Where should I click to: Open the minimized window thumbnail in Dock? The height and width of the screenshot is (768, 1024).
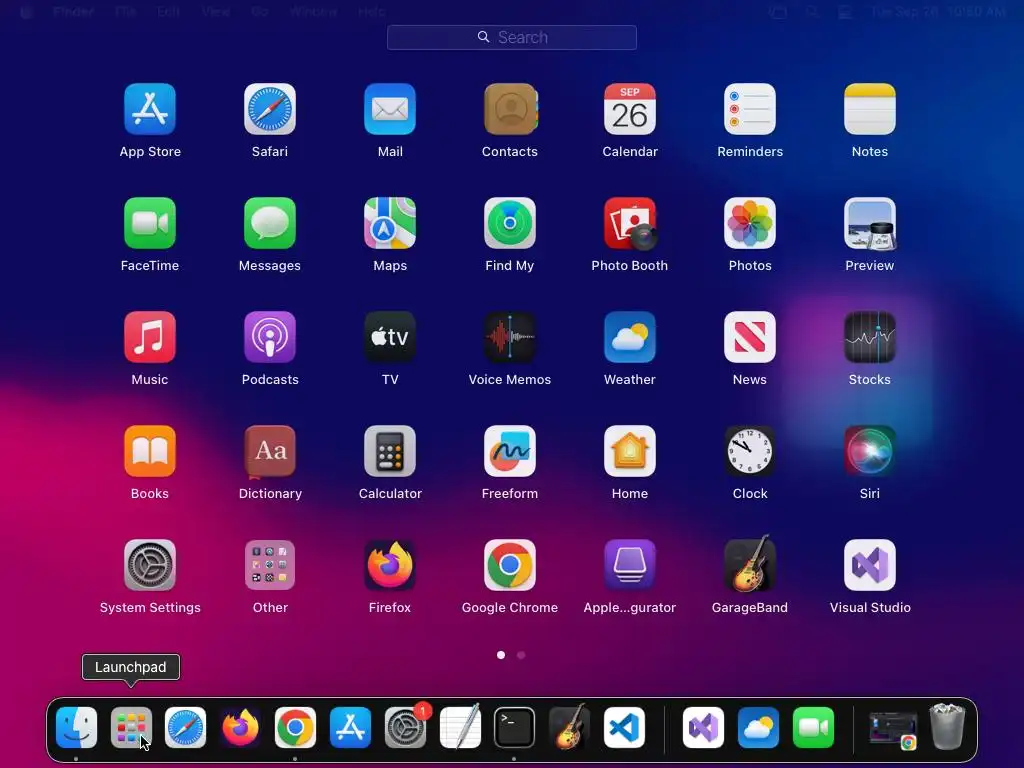[x=893, y=729]
